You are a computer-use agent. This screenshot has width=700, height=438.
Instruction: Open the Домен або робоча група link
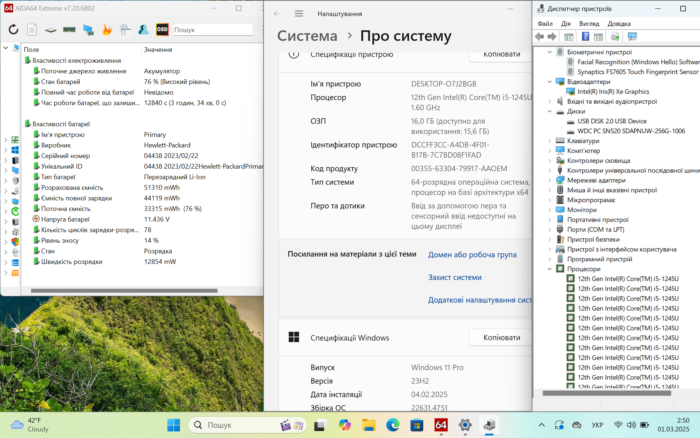pos(472,254)
